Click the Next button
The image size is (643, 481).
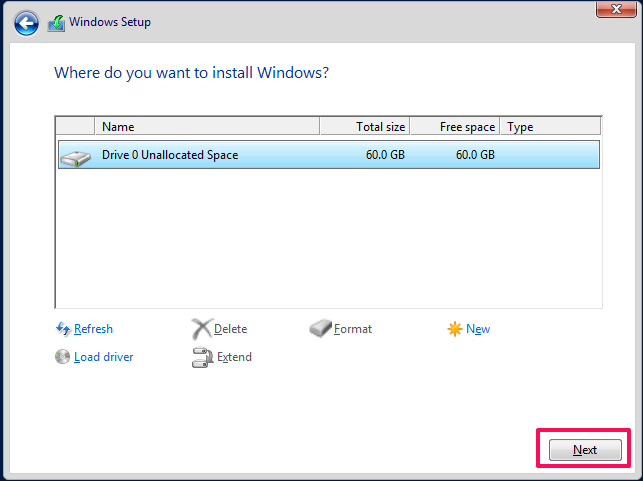[x=585, y=450]
